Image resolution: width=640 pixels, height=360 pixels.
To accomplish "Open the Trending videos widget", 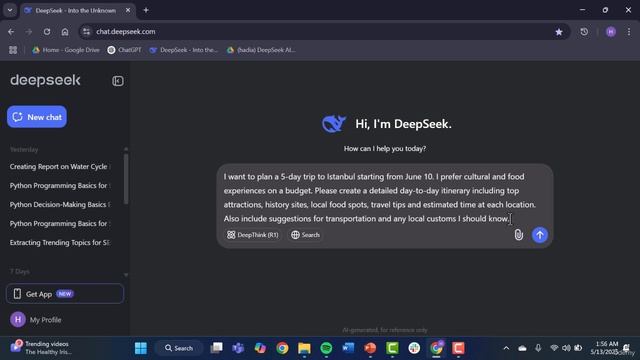I will click(x=41, y=348).
